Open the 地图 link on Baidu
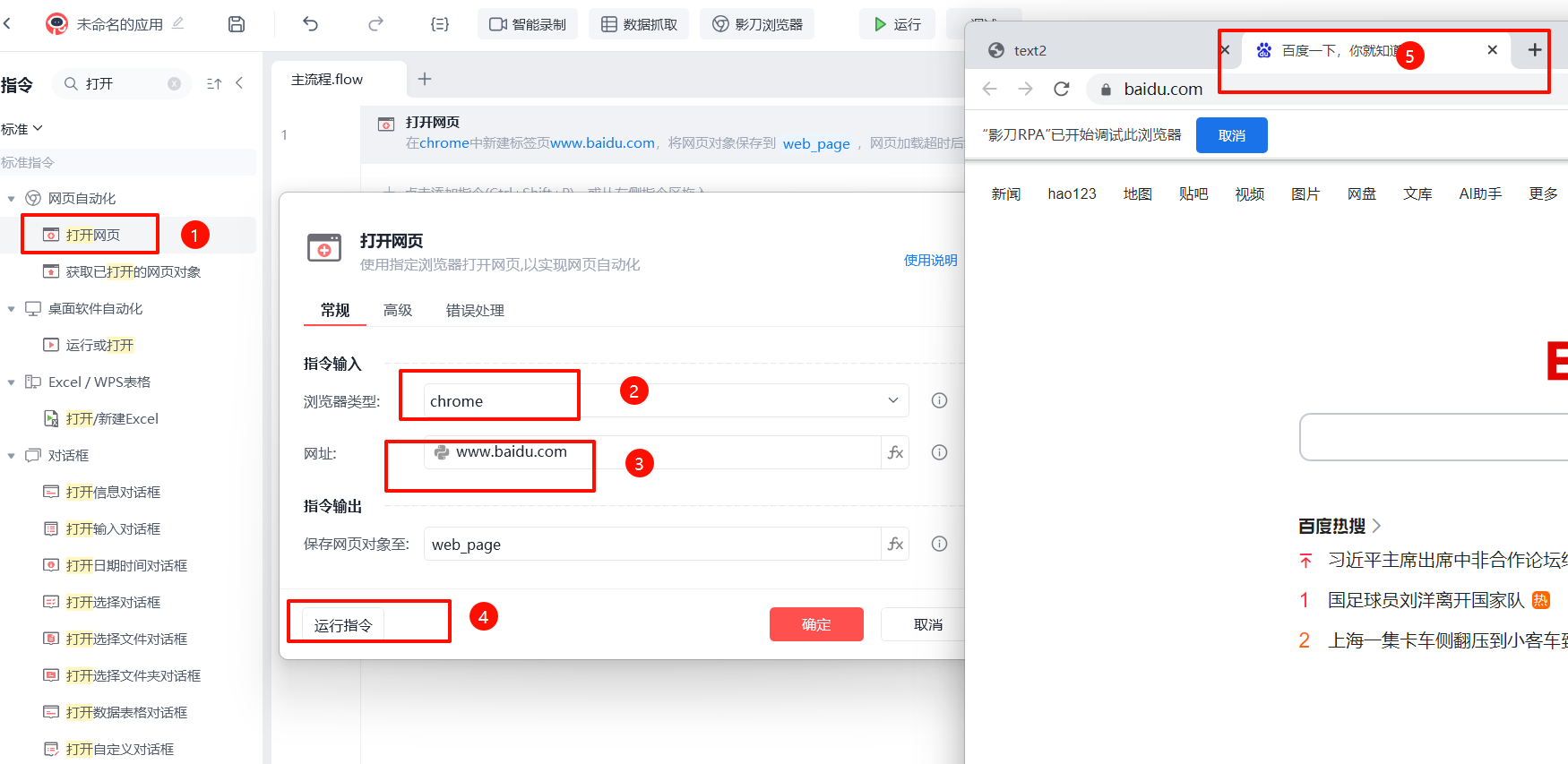The image size is (1568, 764). coord(1138,193)
